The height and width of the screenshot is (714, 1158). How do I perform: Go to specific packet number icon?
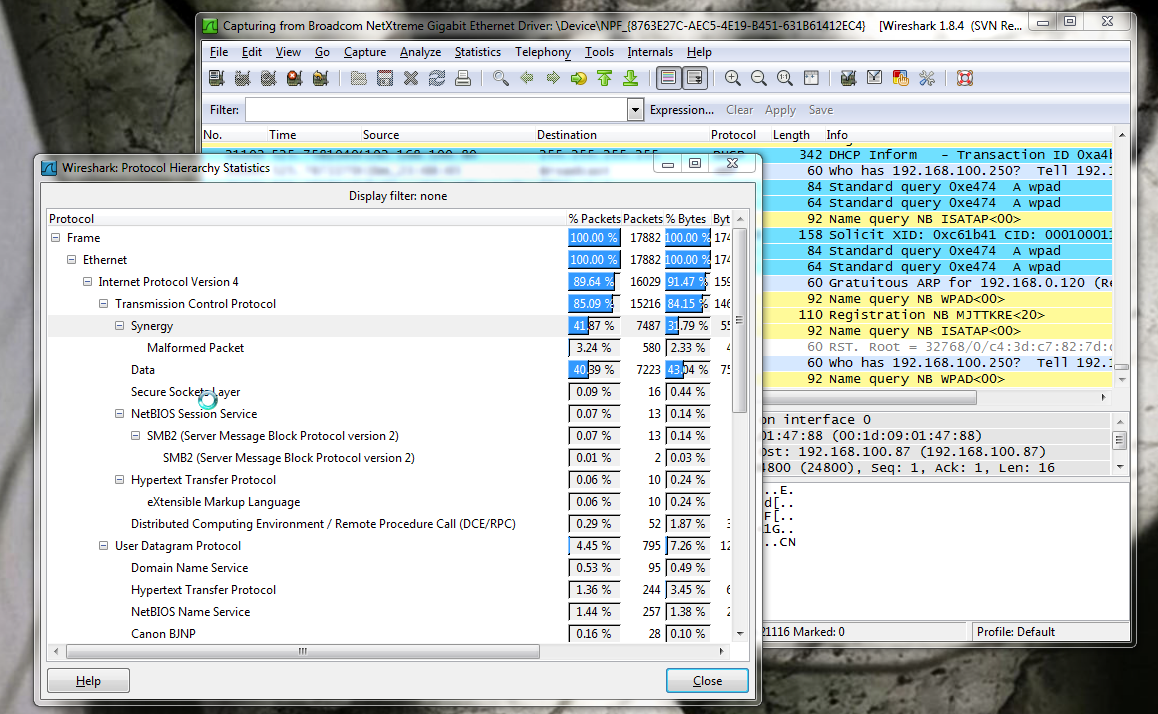point(578,78)
